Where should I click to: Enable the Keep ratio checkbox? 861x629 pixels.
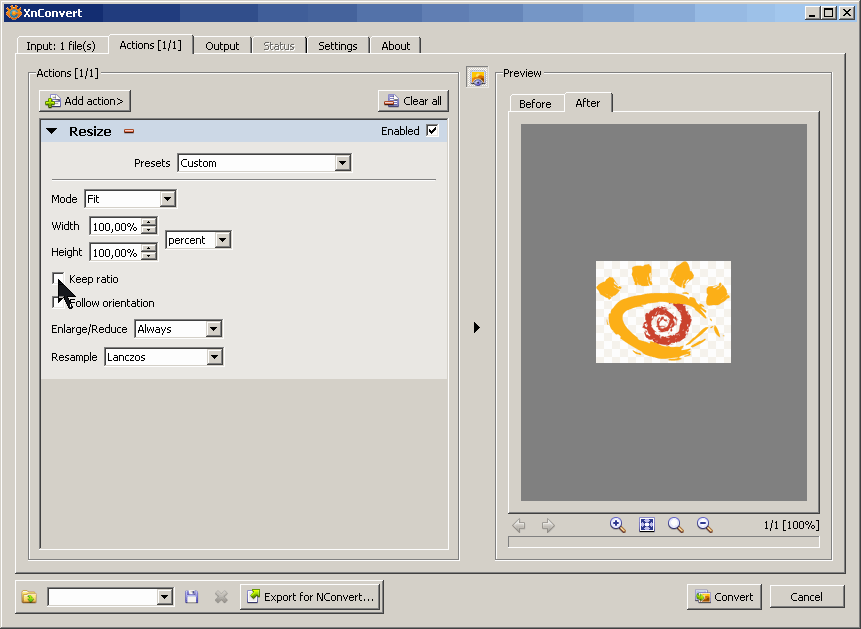coord(58,279)
